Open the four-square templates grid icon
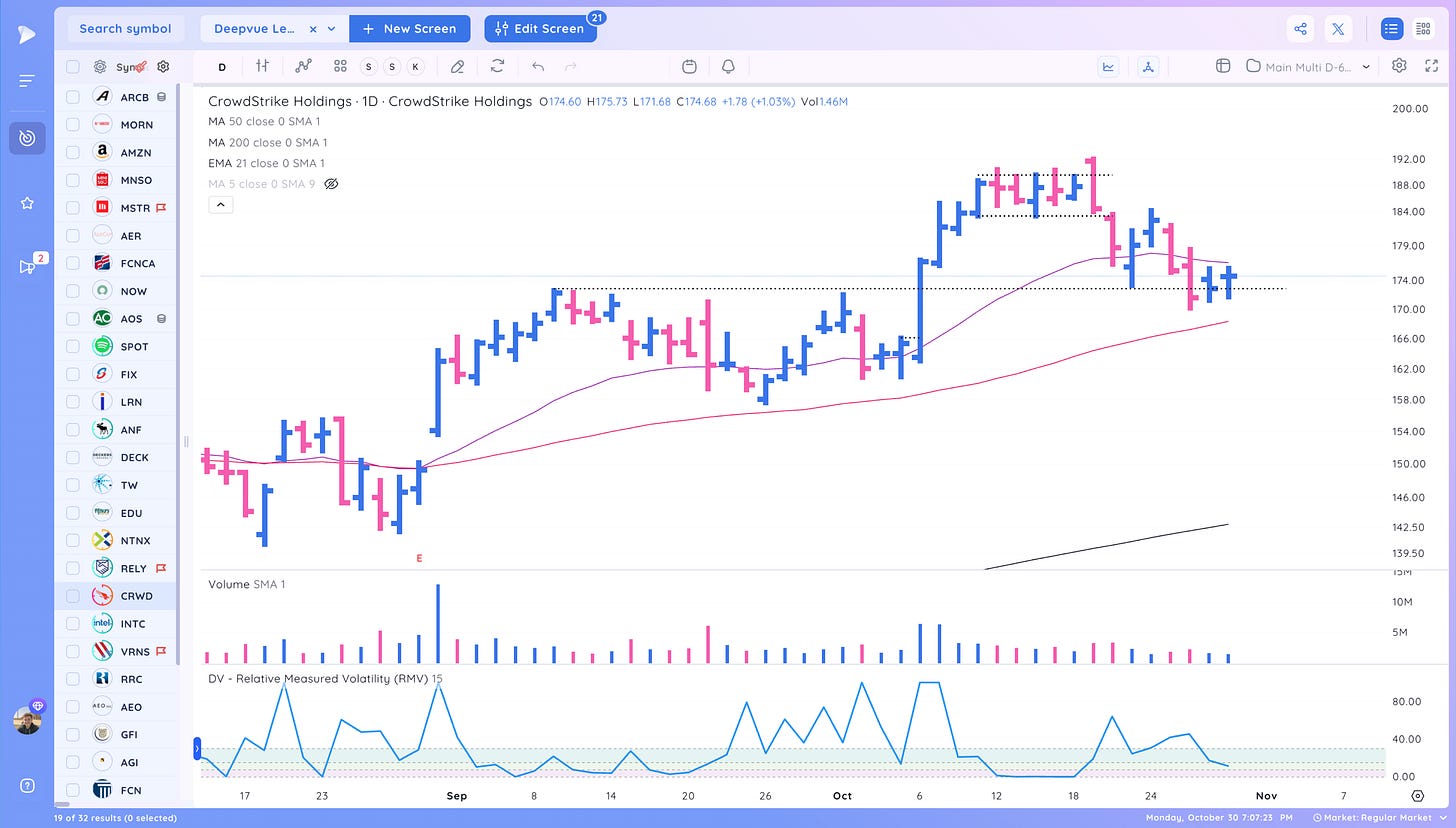Image resolution: width=1456 pixels, height=828 pixels. point(340,66)
